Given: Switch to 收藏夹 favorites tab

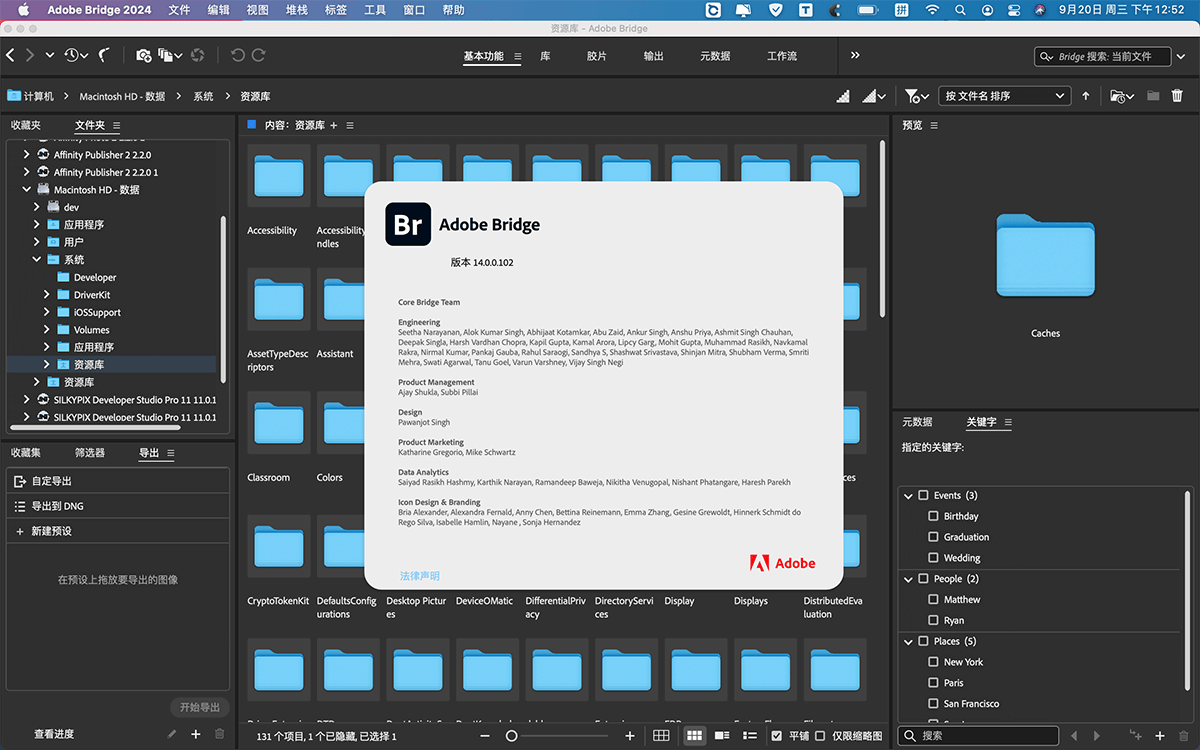Looking at the screenshot, I should 26,125.
